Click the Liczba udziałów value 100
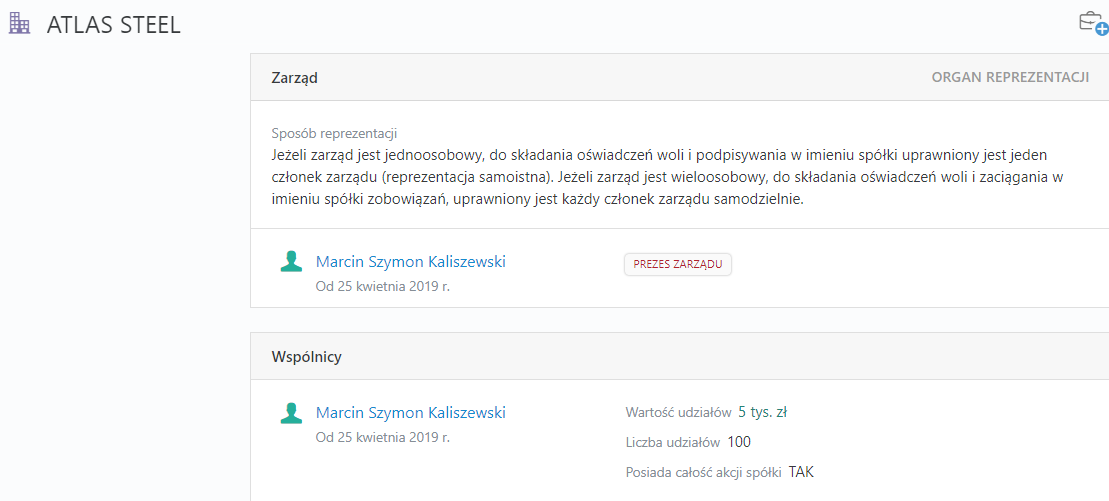 click(738, 442)
